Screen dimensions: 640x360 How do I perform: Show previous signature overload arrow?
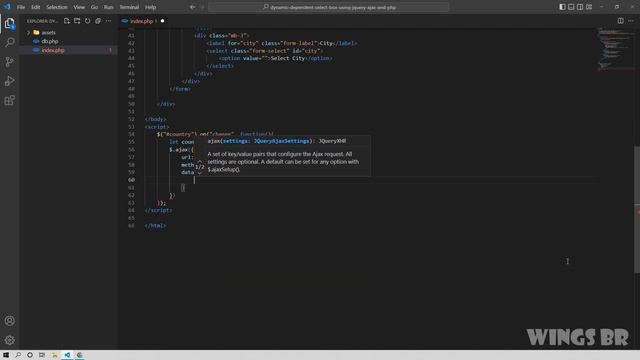200,161
